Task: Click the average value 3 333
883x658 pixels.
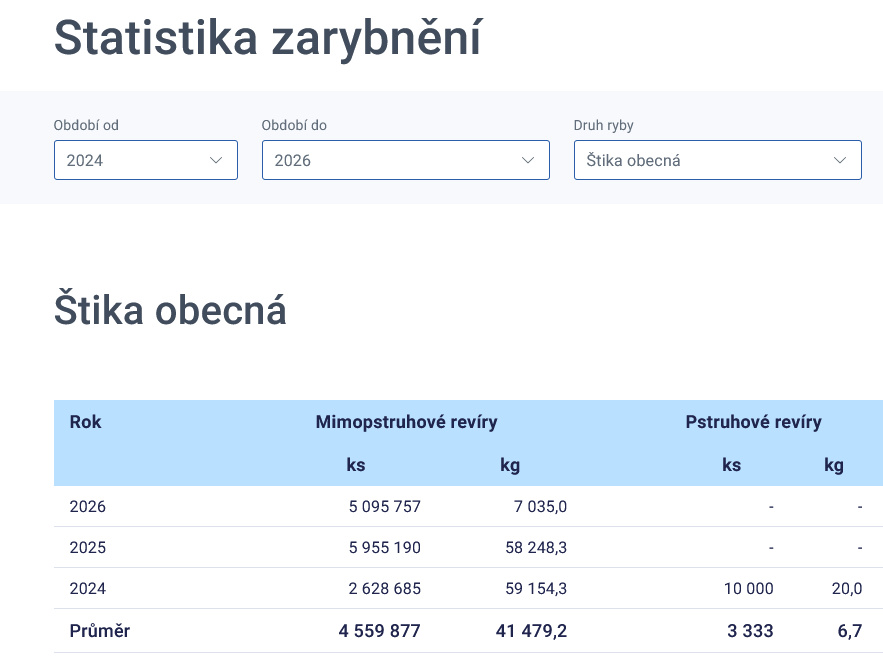Action: tap(750, 630)
